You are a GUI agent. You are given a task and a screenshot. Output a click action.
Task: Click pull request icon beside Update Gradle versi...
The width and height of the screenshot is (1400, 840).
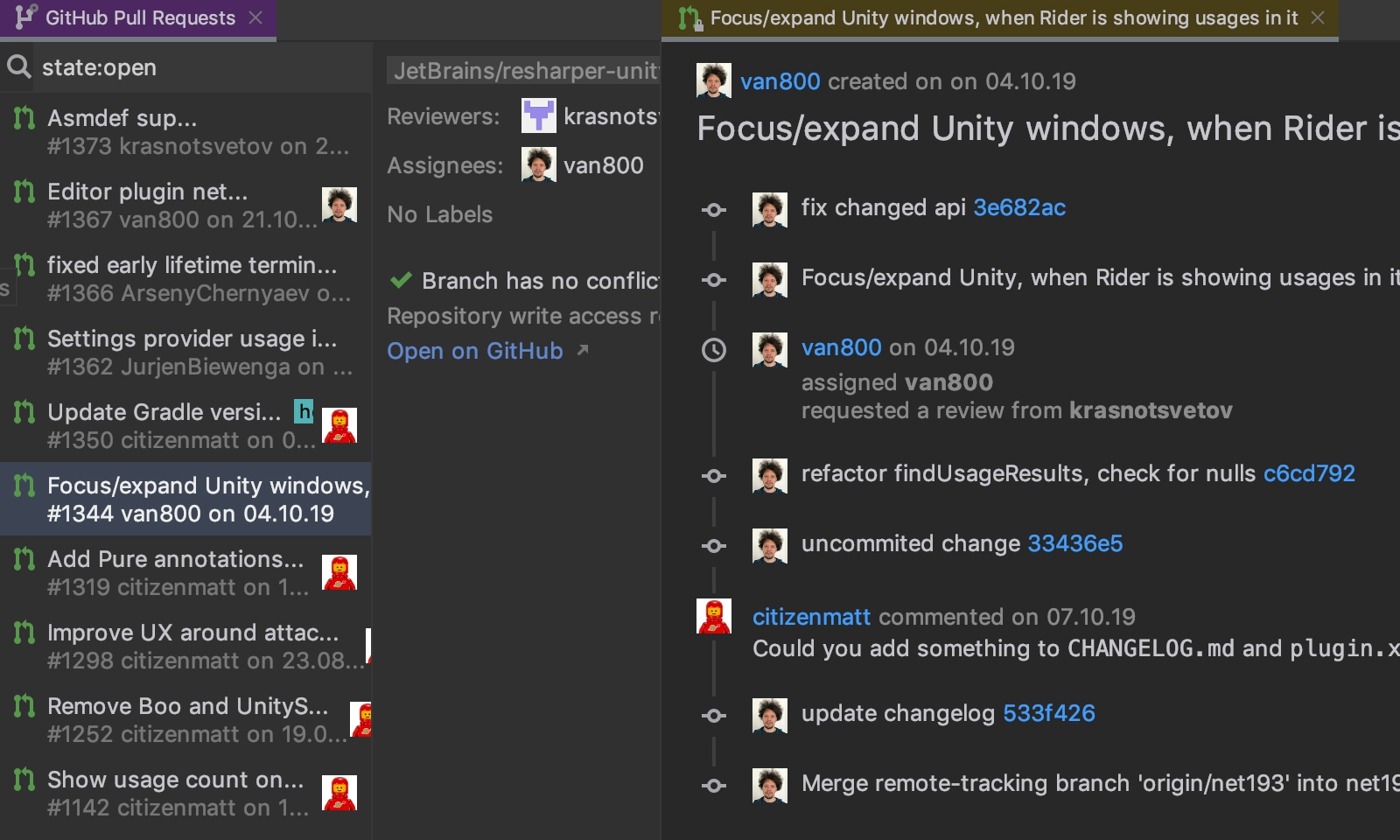pos(24,411)
